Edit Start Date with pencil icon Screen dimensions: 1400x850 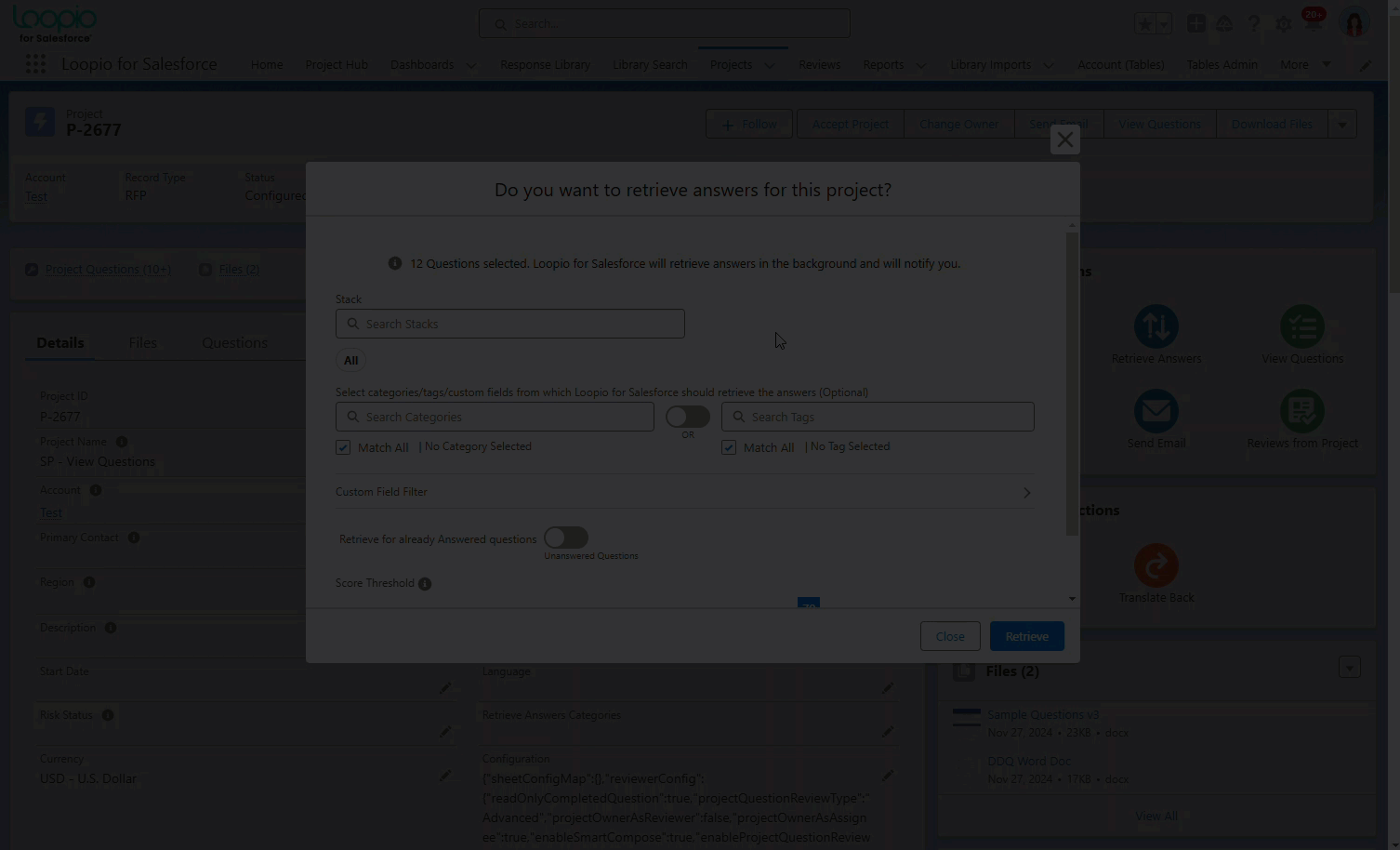[445, 687]
